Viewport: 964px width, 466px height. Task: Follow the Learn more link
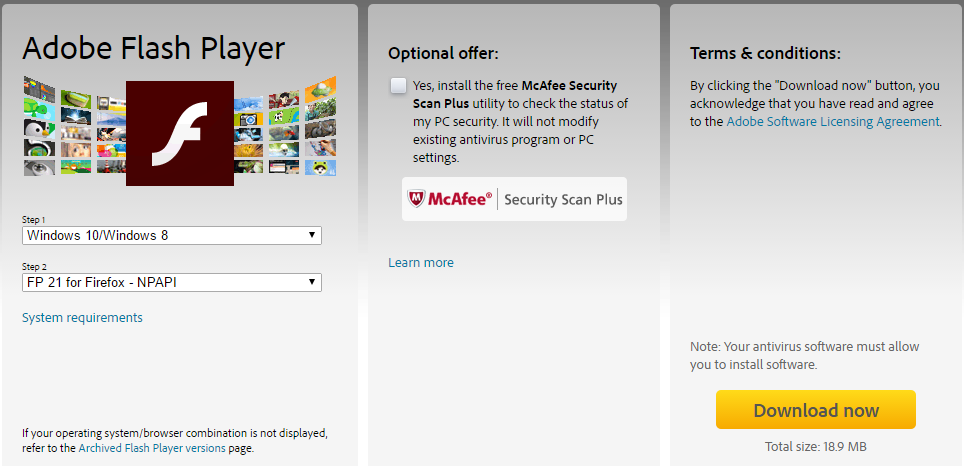coord(421,263)
